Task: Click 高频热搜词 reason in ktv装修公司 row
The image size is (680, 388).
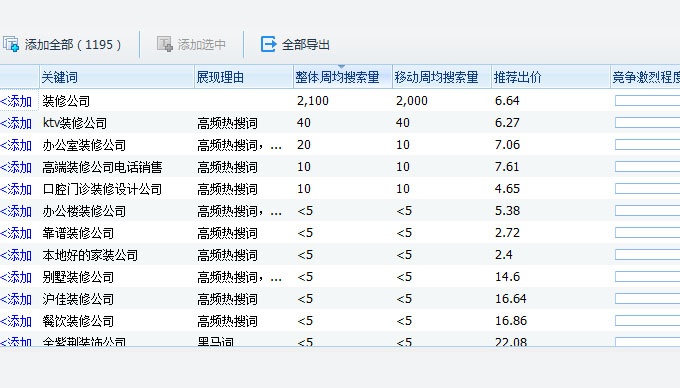Action: 228,123
